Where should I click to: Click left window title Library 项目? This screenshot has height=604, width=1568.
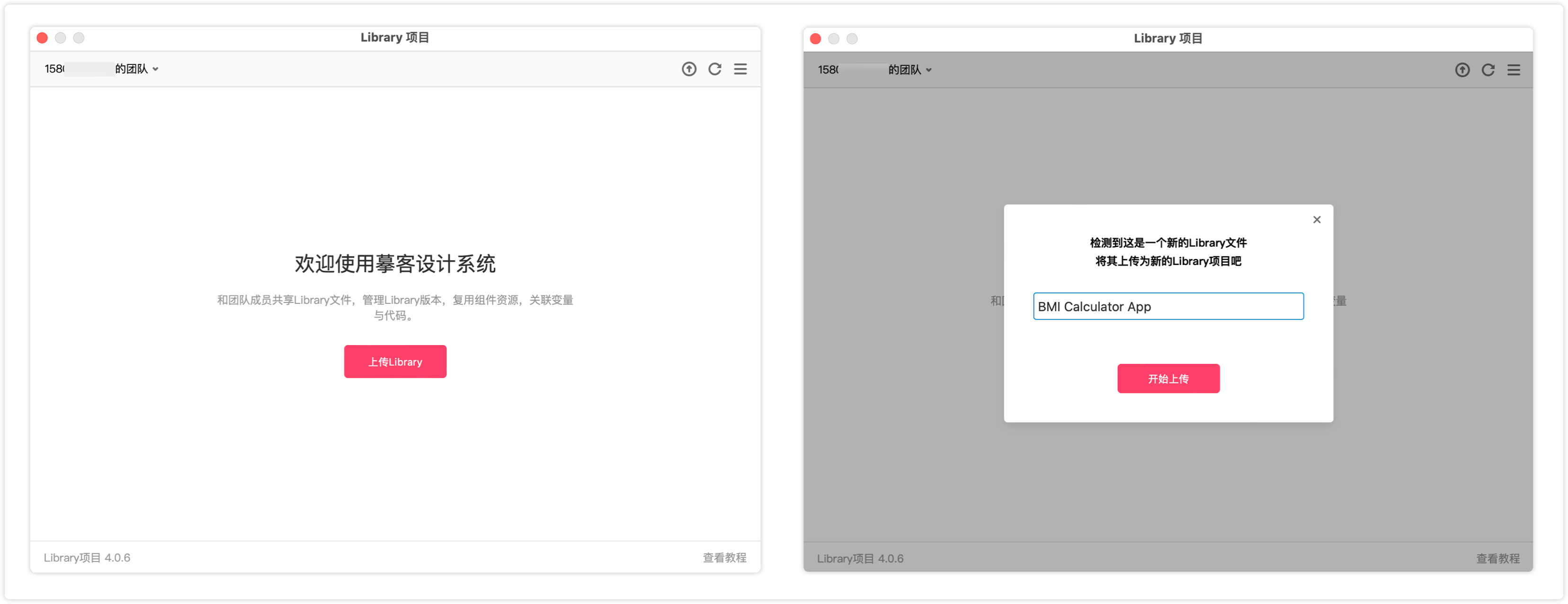tap(394, 38)
